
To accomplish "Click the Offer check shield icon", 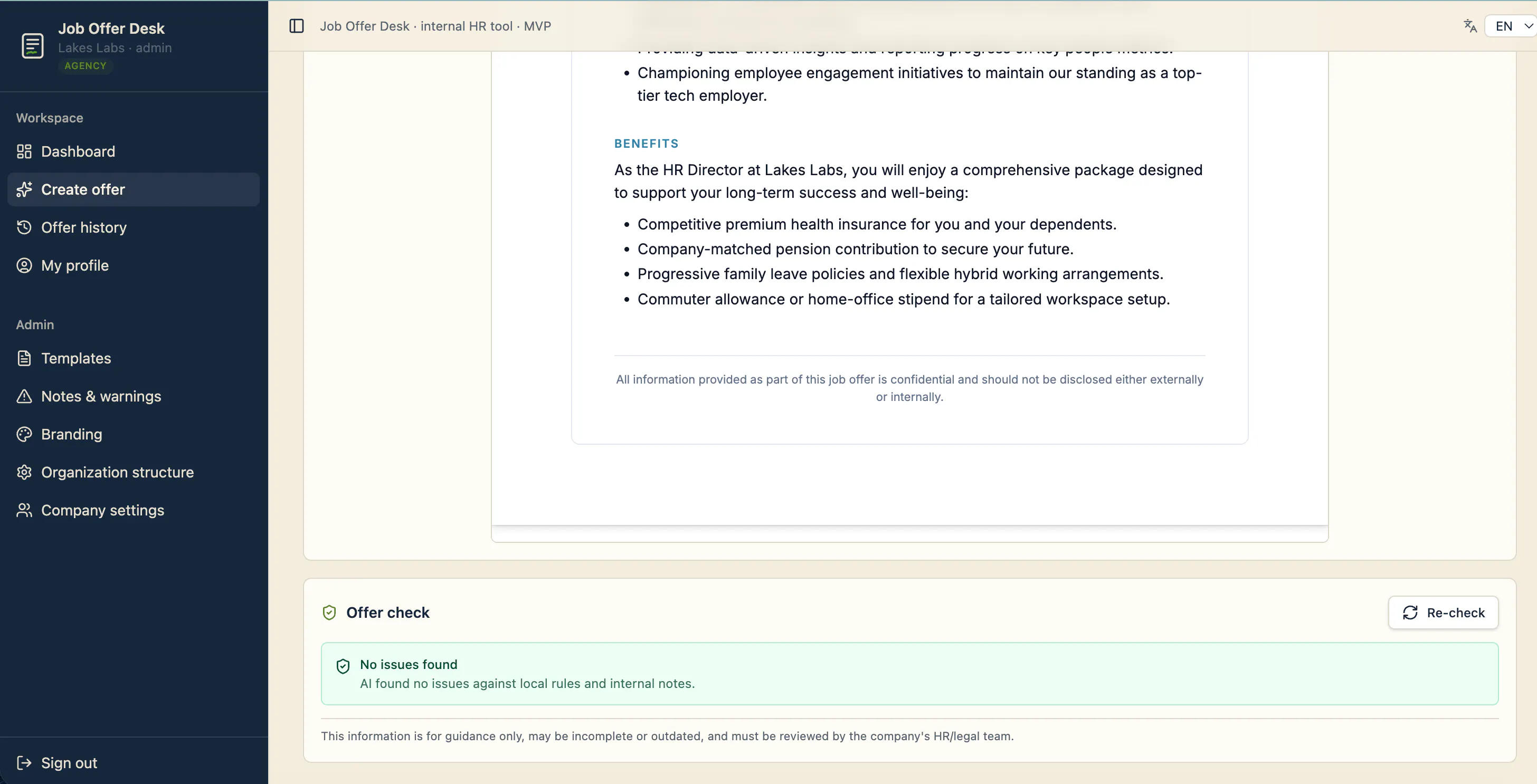I will pos(329,613).
